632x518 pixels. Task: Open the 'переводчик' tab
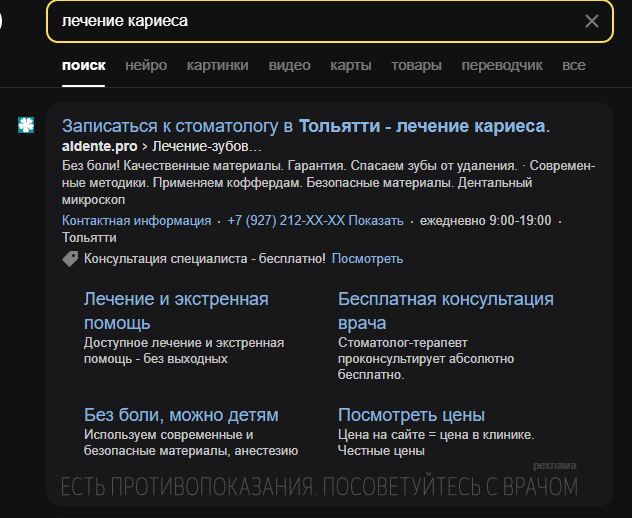(x=502, y=65)
